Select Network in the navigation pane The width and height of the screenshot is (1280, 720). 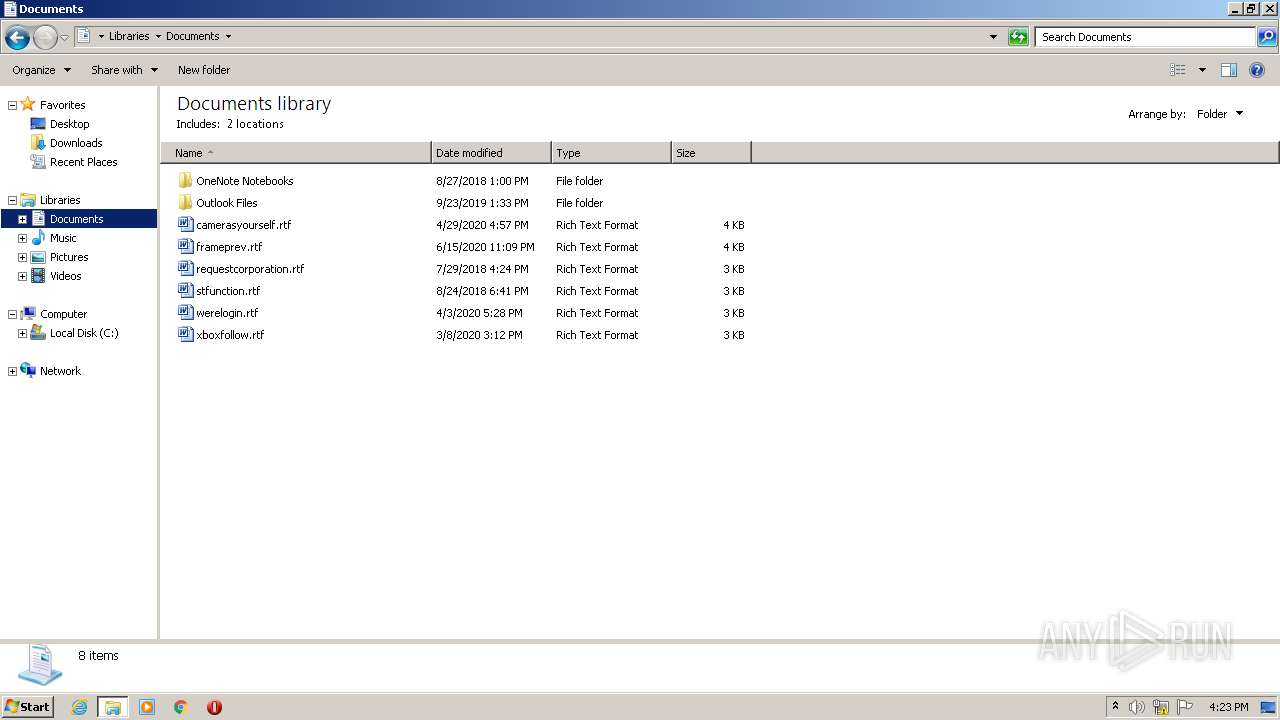point(60,371)
